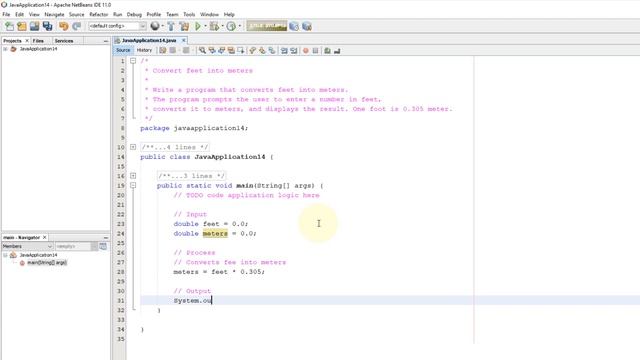Collapse JavaApplication14 node in the Navigator
The width and height of the screenshot is (640, 360).
tap(5, 255)
